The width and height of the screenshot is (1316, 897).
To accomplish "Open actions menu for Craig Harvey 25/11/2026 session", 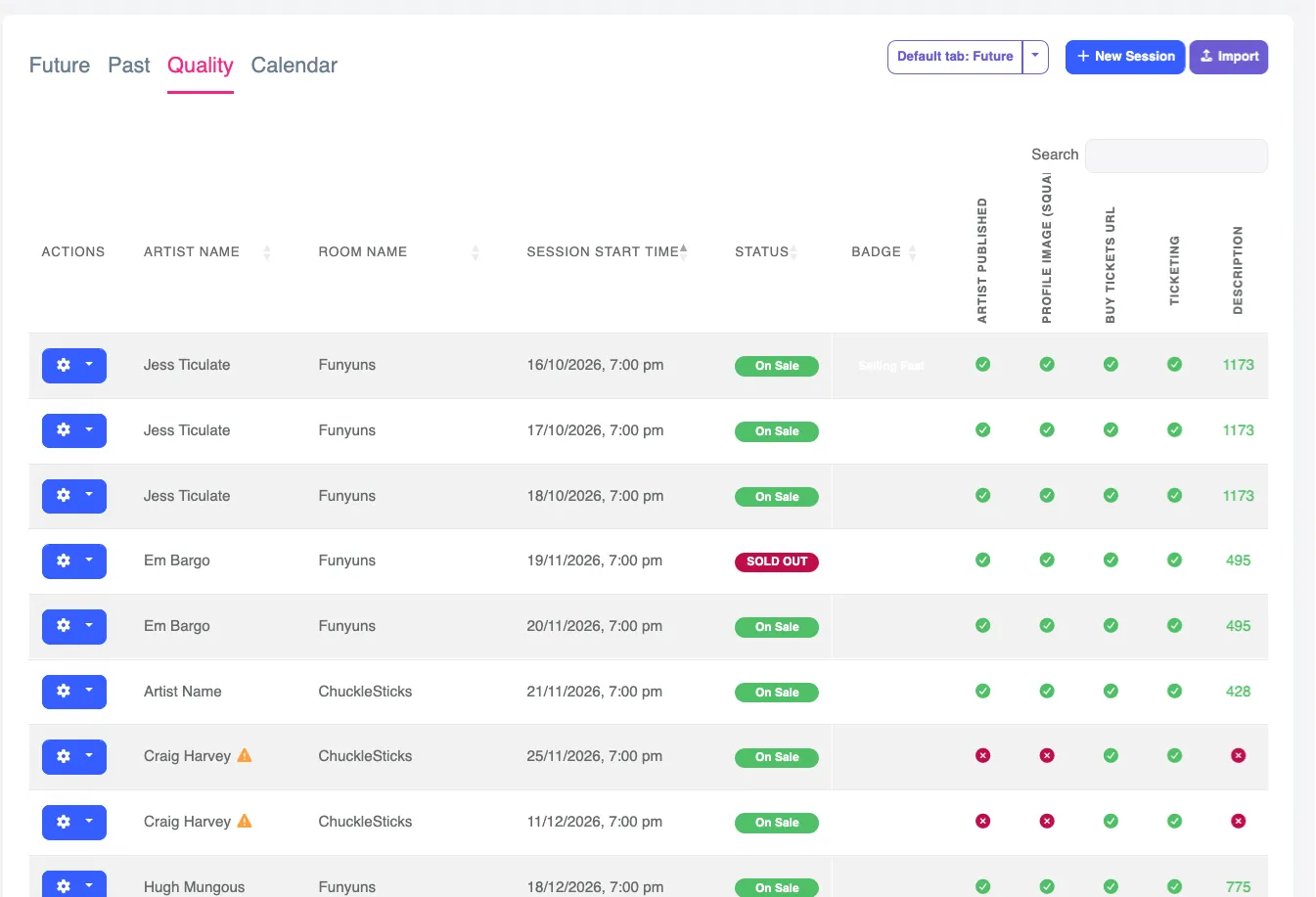I will coord(74,757).
